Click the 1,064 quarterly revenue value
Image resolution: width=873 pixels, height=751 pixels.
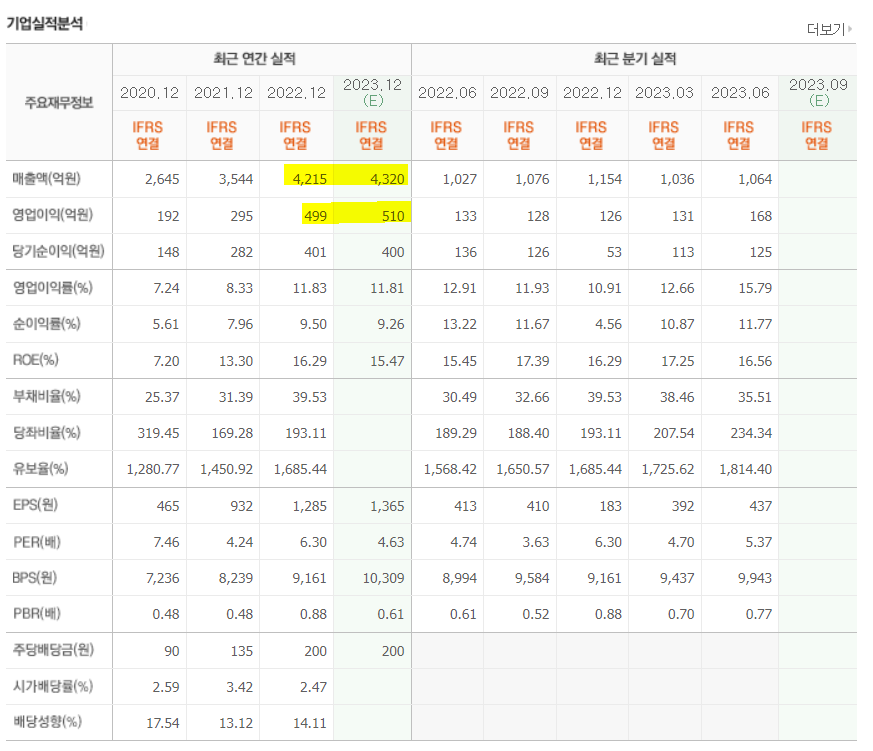click(x=754, y=179)
